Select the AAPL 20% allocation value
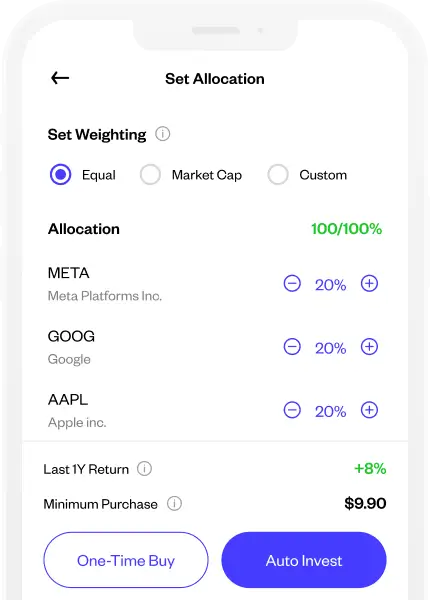The height and width of the screenshot is (600, 430). (331, 412)
